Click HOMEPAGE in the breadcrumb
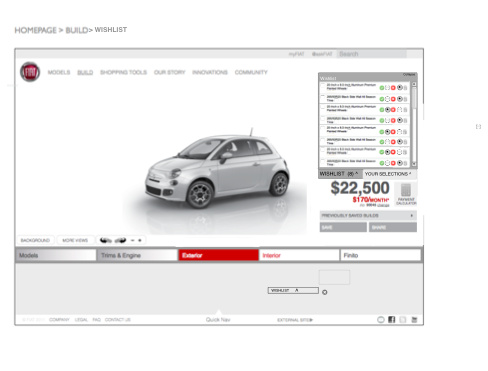The image size is (488, 371). [x=36, y=30]
